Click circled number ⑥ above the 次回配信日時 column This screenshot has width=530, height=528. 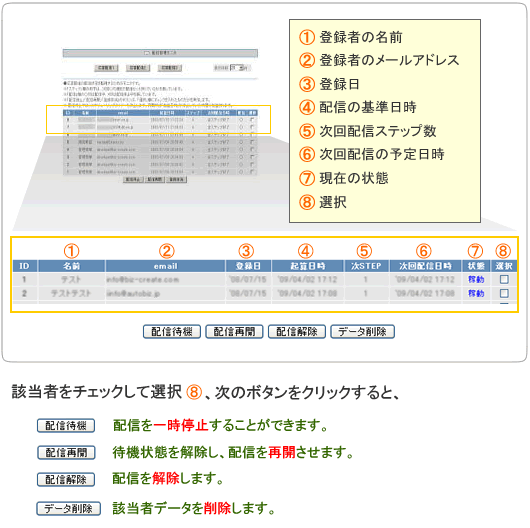424,251
